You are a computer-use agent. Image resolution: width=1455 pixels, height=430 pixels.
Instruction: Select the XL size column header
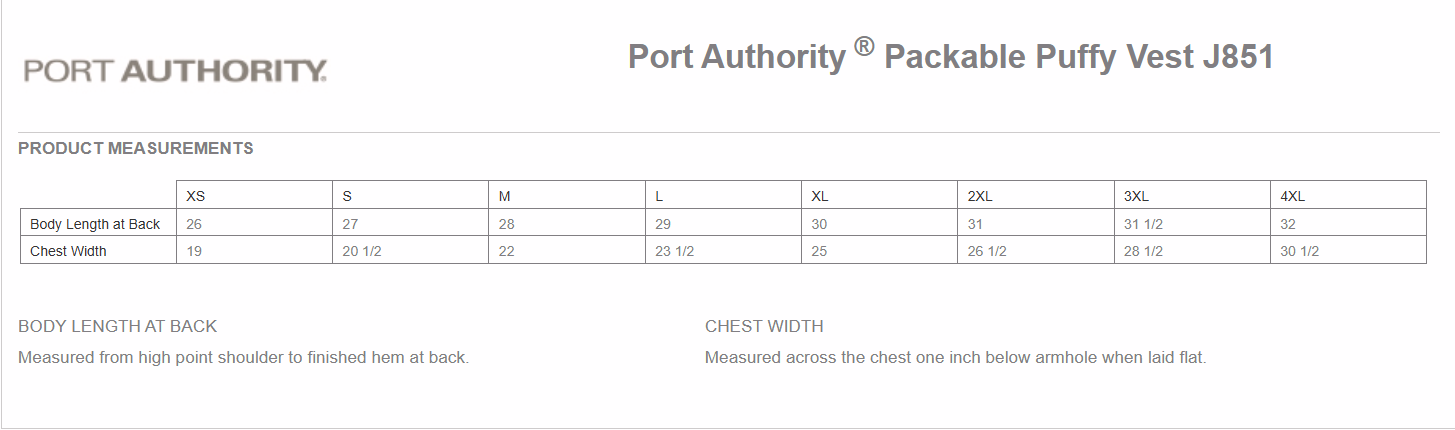click(820, 196)
